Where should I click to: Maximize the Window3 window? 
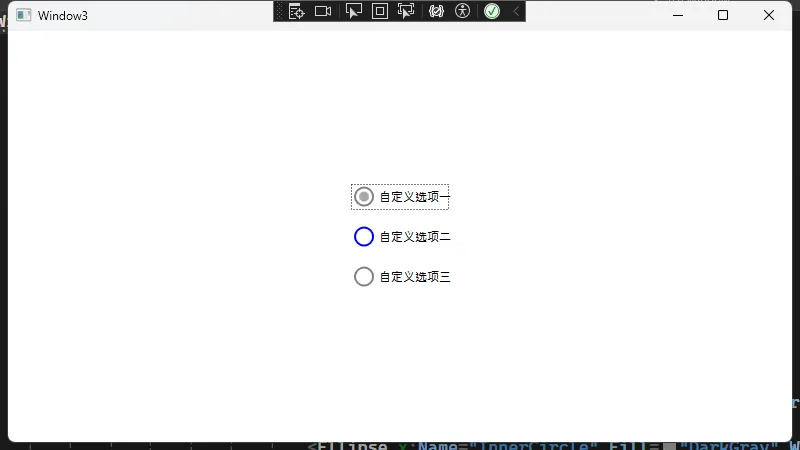(x=723, y=15)
